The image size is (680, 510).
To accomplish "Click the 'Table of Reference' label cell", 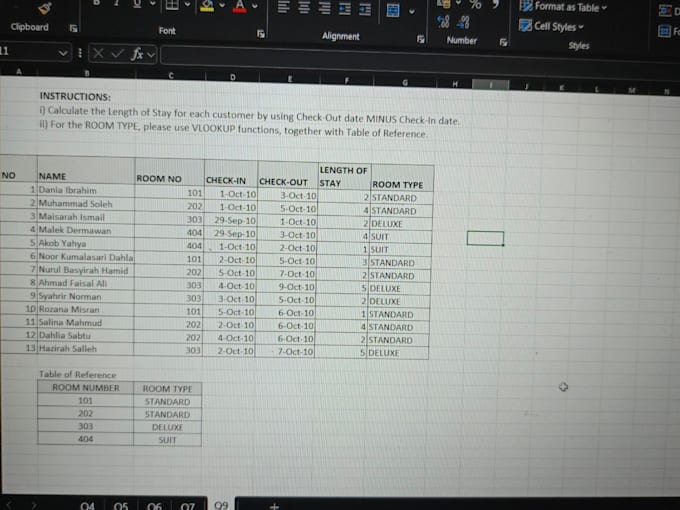I will tap(78, 374).
